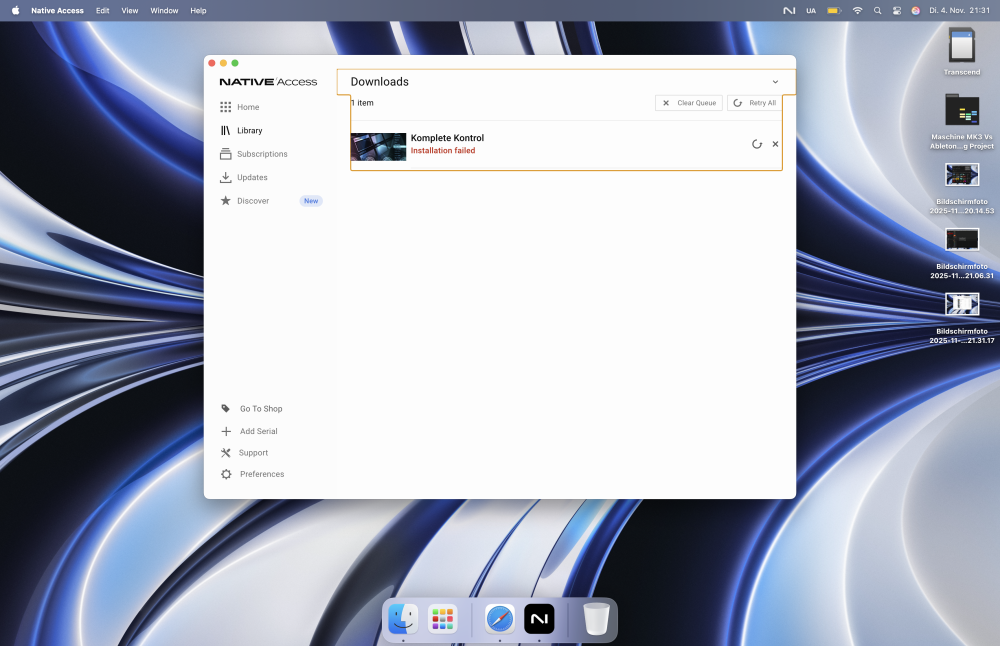This screenshot has width=1000, height=646.
Task: Open the Window menu
Action: 164,10
